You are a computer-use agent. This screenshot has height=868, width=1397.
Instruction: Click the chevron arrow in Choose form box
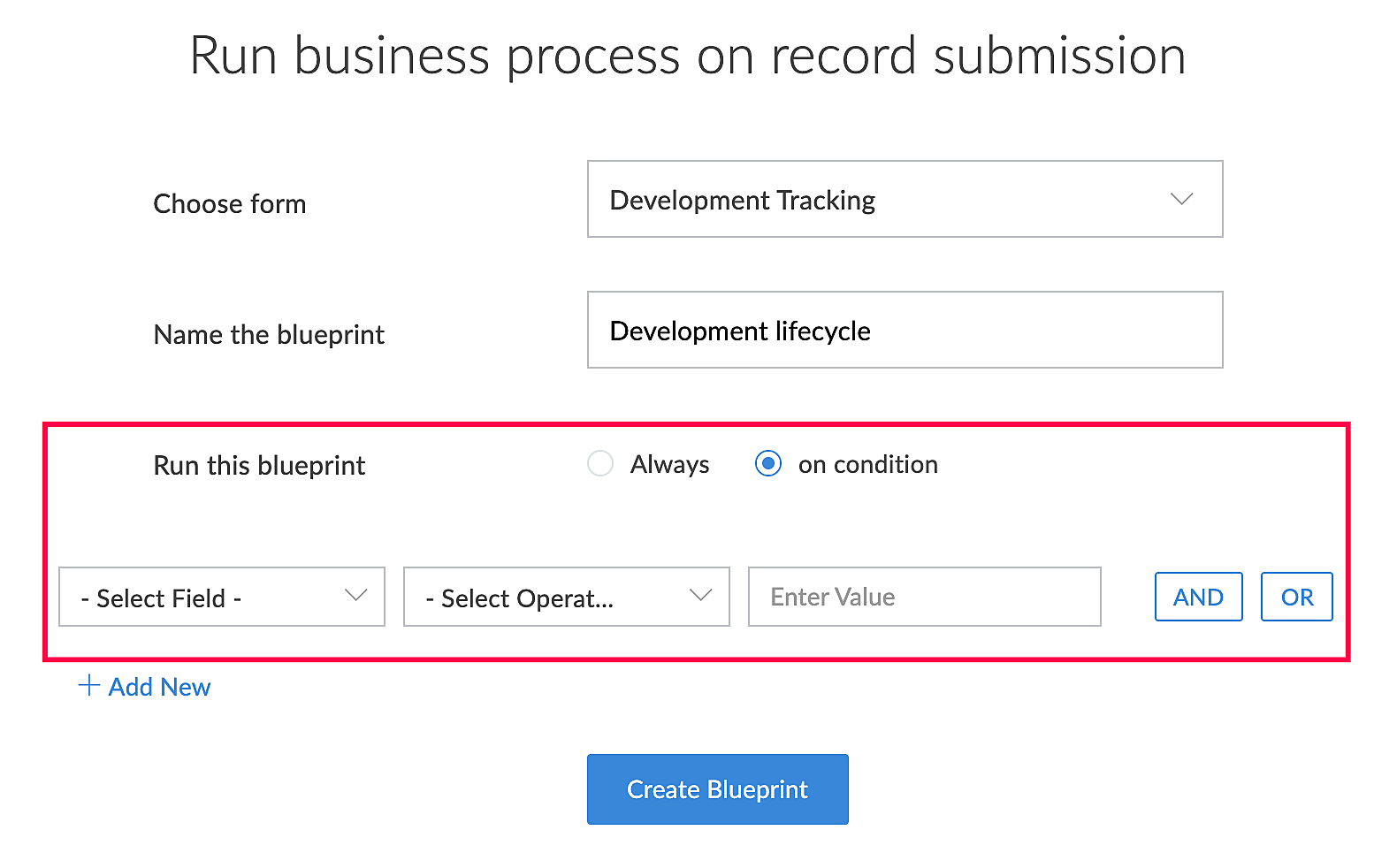pos(1181,199)
